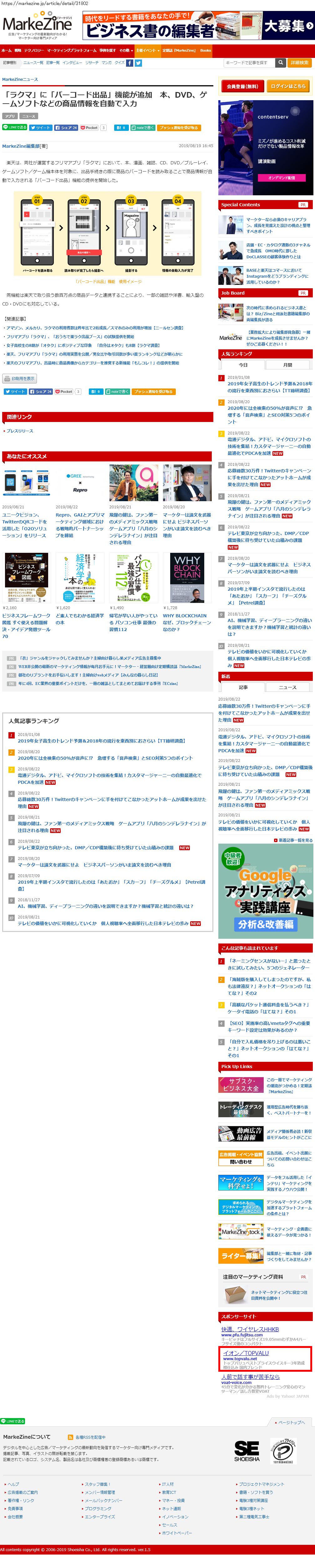This screenshot has width=315, height=1568.
Task: Click the Privacy mark logo in footer
Action: tap(283, 1451)
